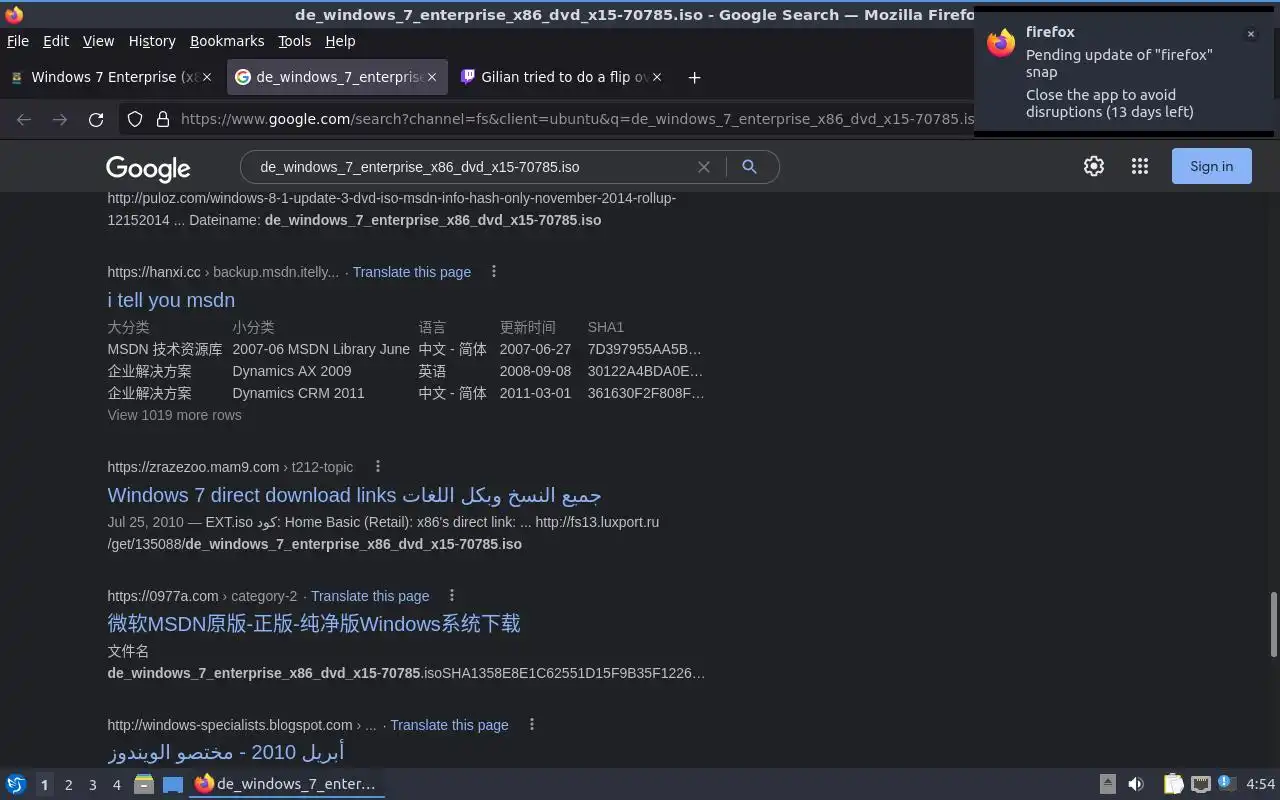Open the tracking protection shield icon
Image resolution: width=1280 pixels, height=800 pixels.
point(135,120)
